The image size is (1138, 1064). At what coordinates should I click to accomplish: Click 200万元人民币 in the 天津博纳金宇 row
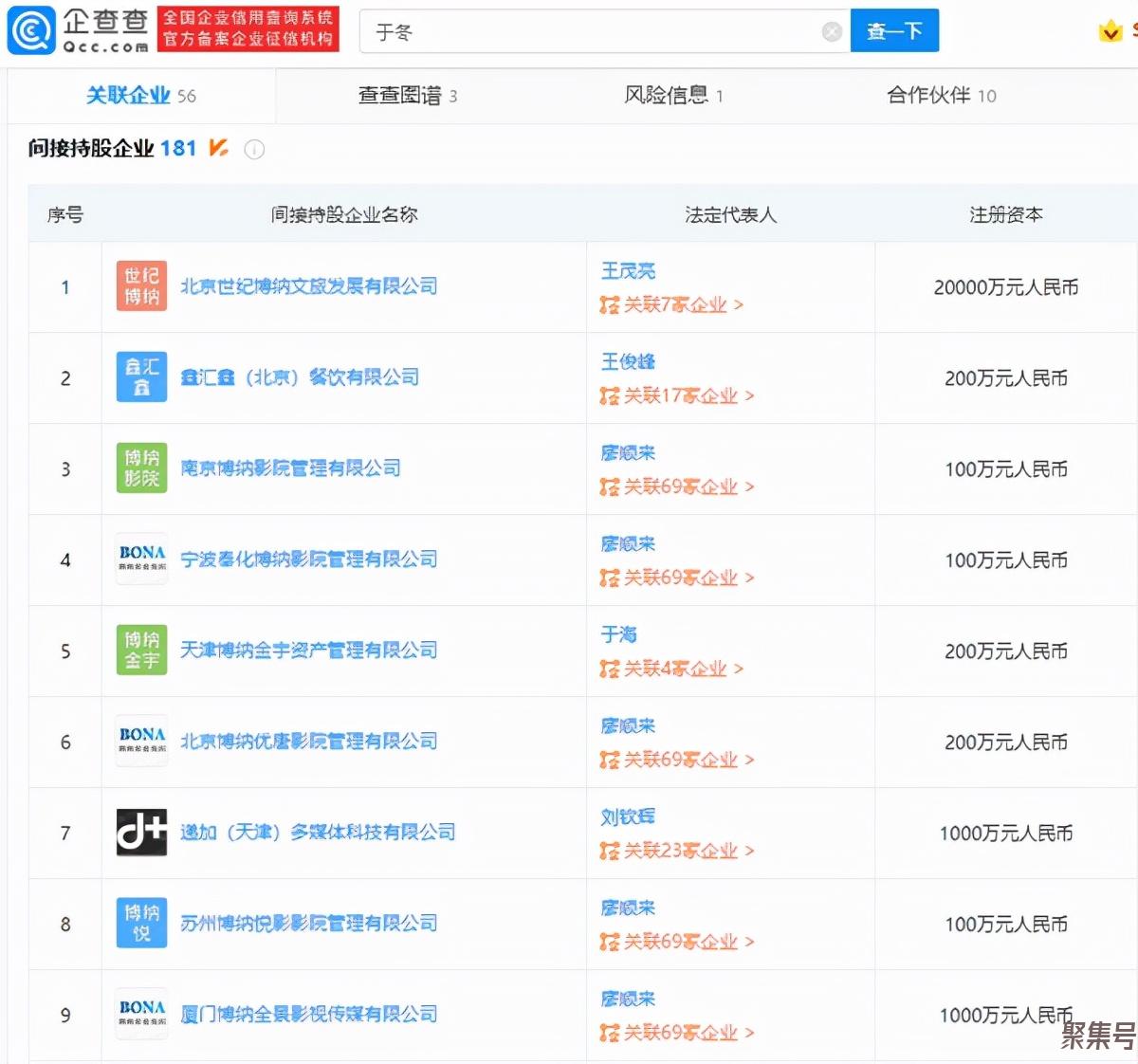[x=1006, y=651]
